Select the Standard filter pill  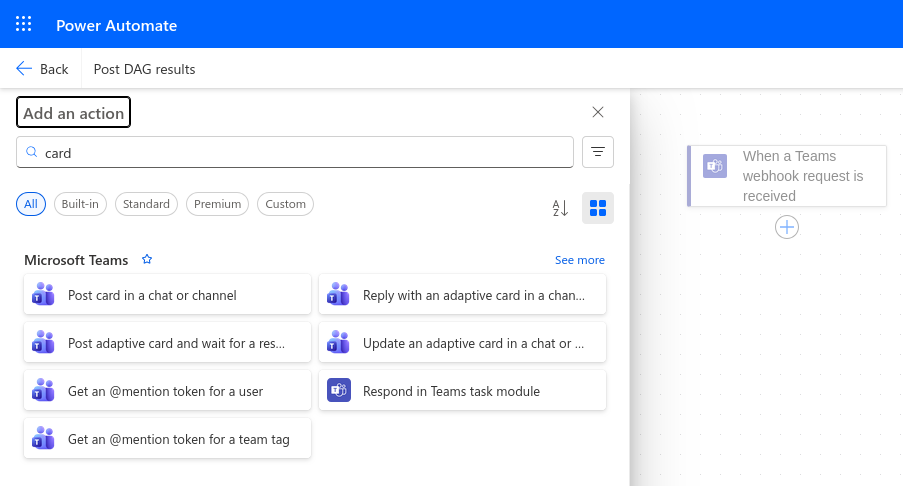click(146, 204)
